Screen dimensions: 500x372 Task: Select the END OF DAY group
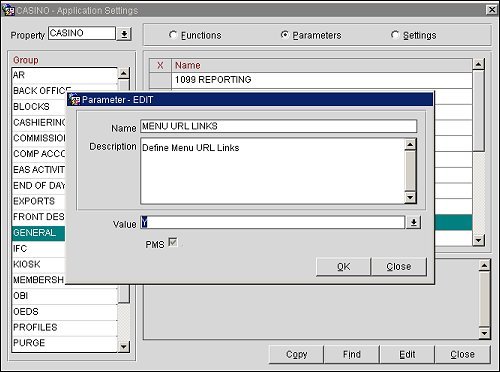point(39,185)
